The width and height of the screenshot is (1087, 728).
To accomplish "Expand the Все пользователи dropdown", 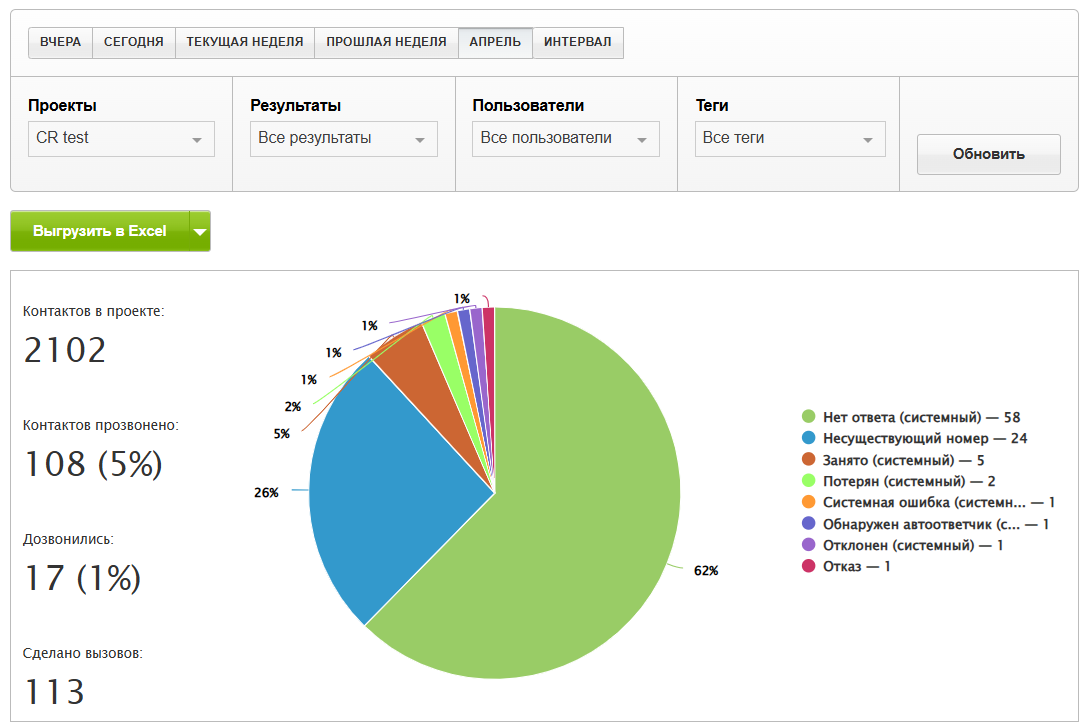I will click(x=565, y=139).
